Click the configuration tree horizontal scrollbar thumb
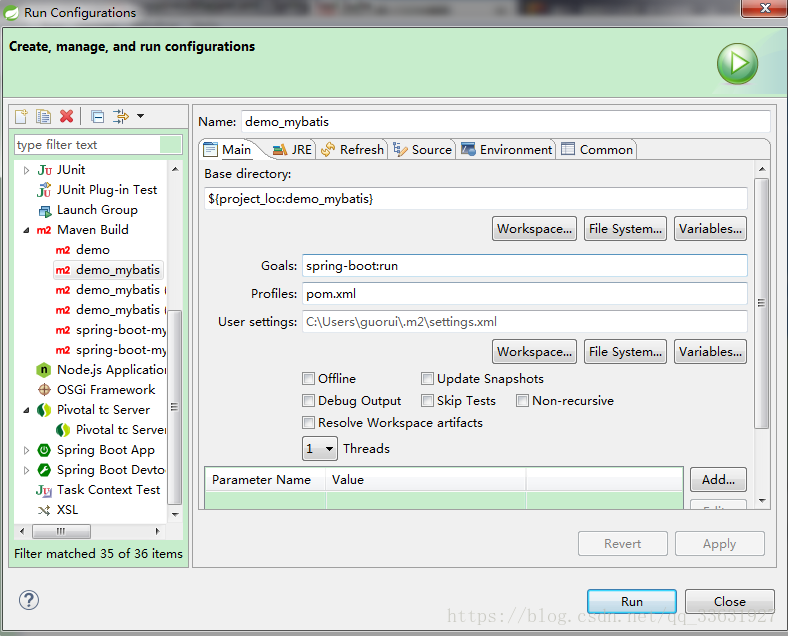788x636 pixels. click(61, 531)
